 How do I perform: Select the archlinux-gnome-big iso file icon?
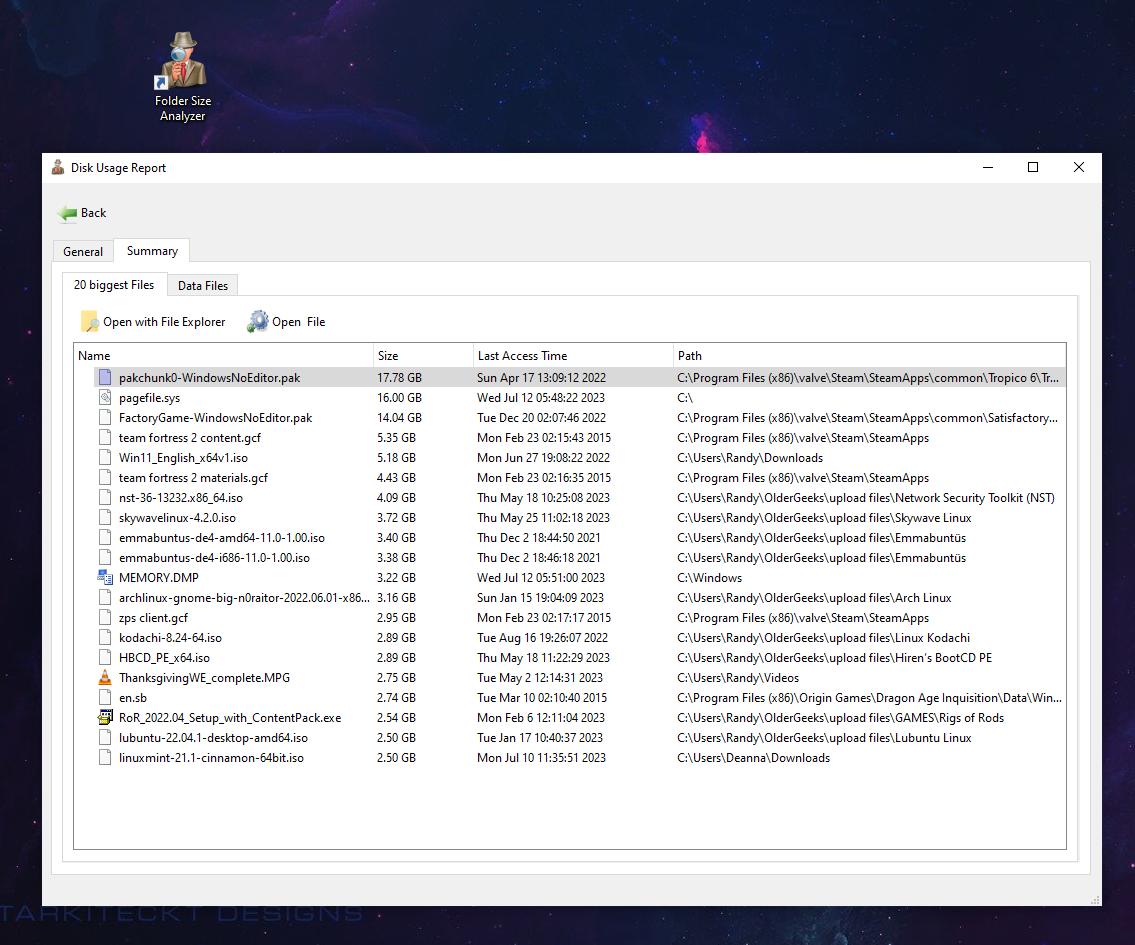coord(105,598)
